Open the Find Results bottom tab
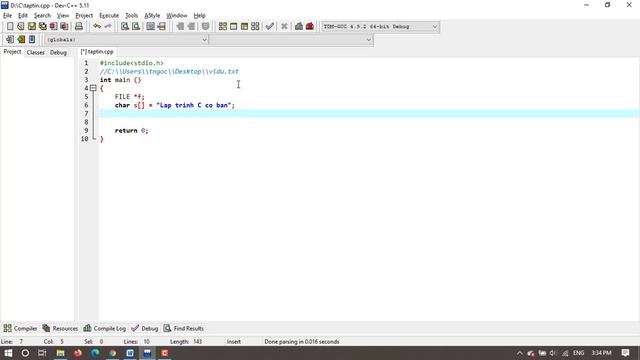This screenshot has height=360, width=640. [x=184, y=328]
